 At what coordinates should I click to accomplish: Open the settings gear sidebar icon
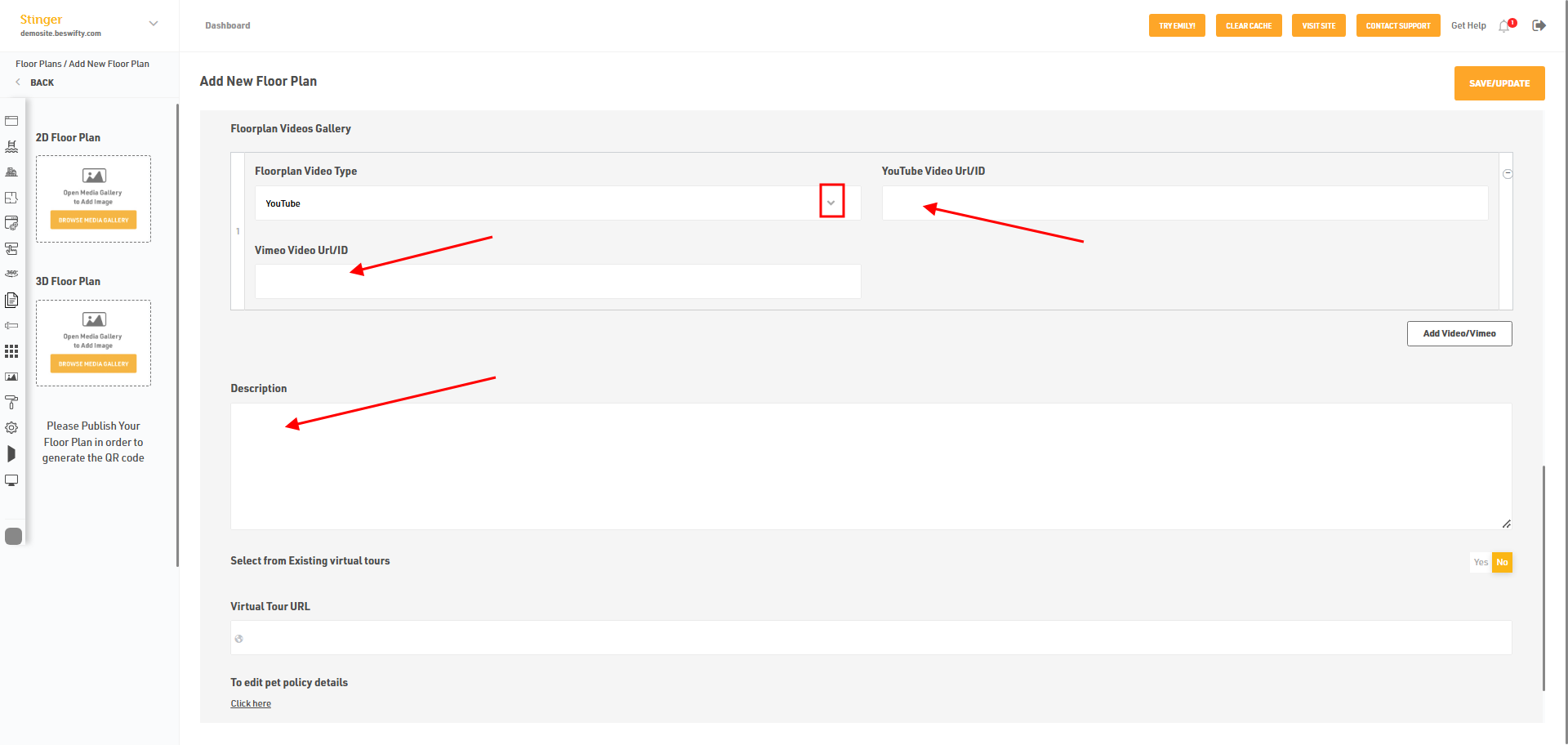pyautogui.click(x=11, y=427)
